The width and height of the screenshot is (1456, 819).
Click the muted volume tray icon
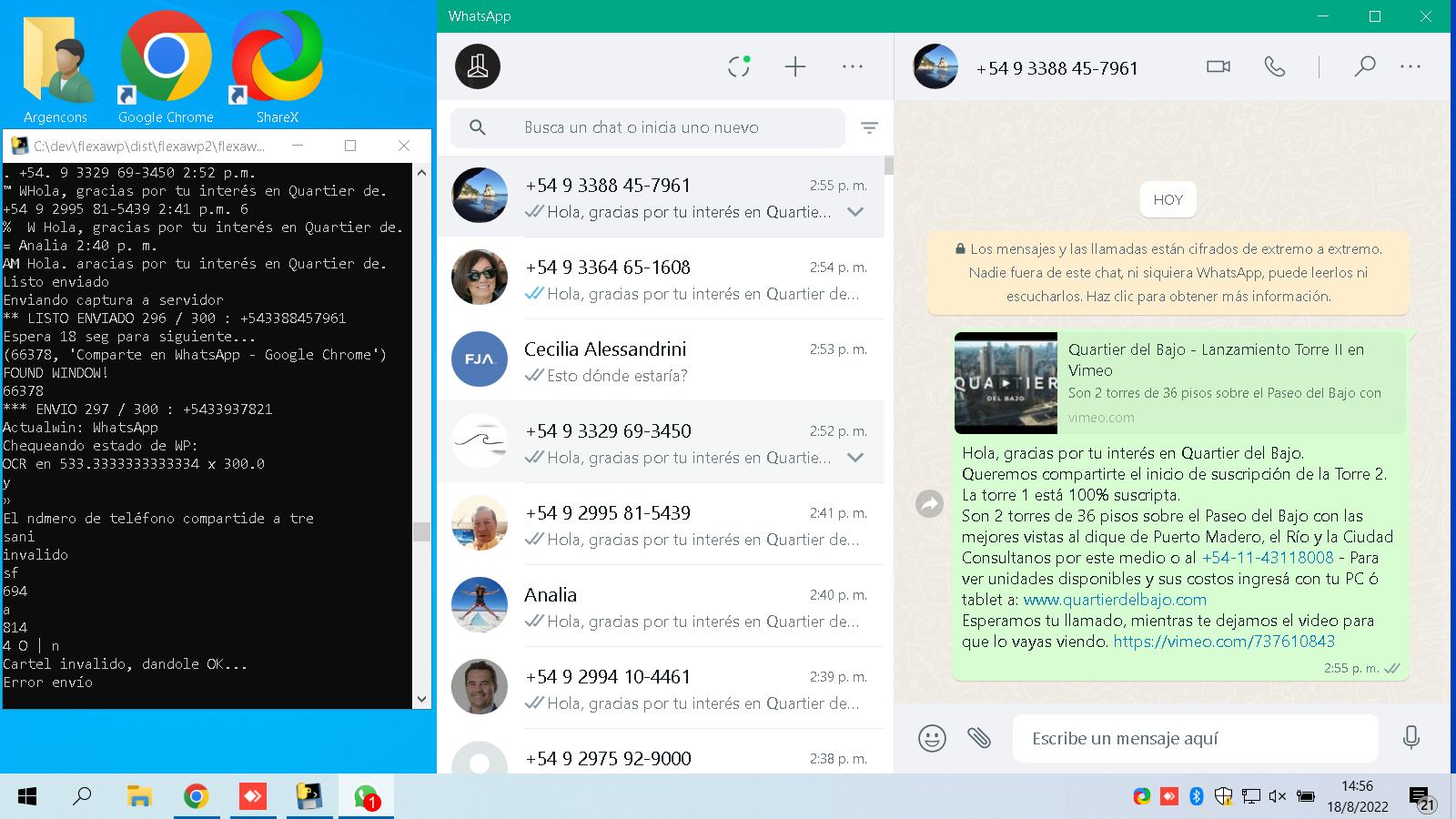pos(1277,796)
